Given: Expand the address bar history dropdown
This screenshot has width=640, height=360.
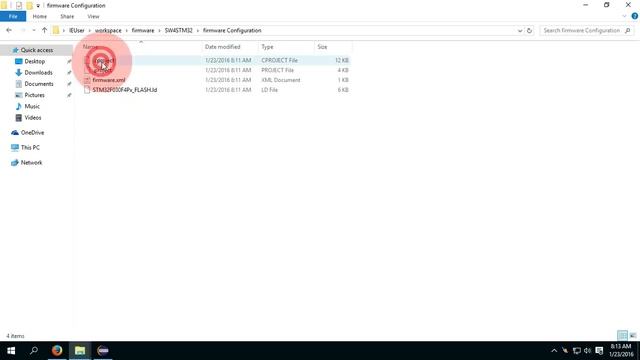Looking at the screenshot, I should pos(520,31).
